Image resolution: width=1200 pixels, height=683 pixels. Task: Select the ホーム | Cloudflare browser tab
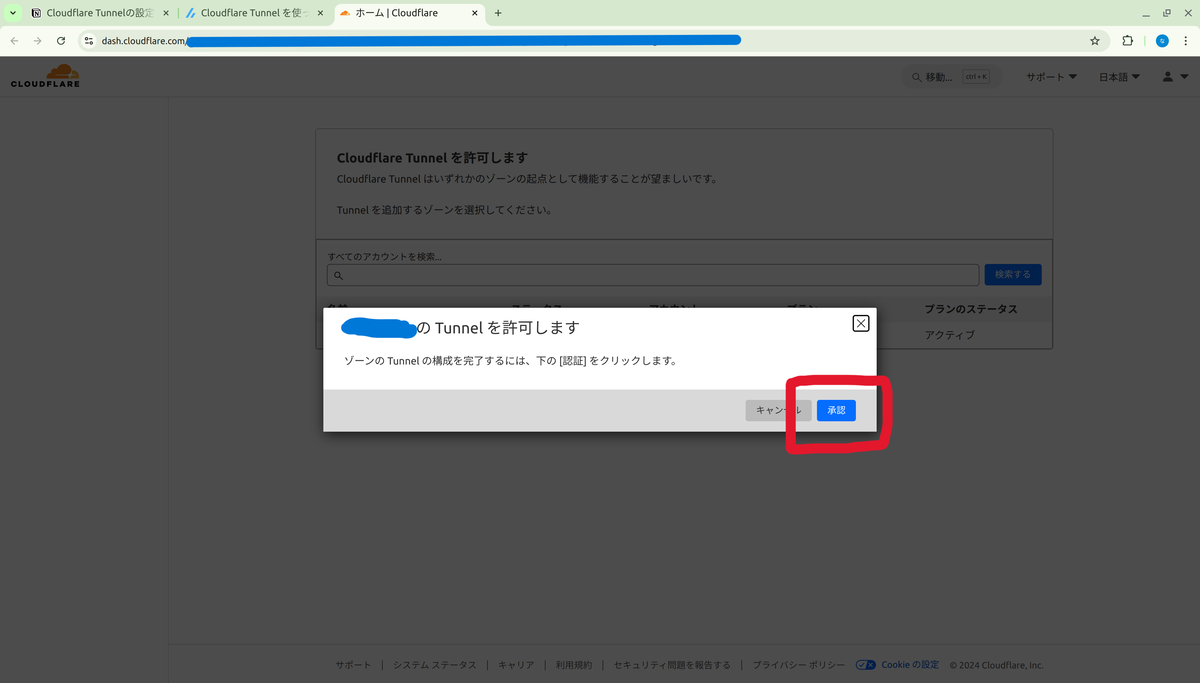point(409,13)
